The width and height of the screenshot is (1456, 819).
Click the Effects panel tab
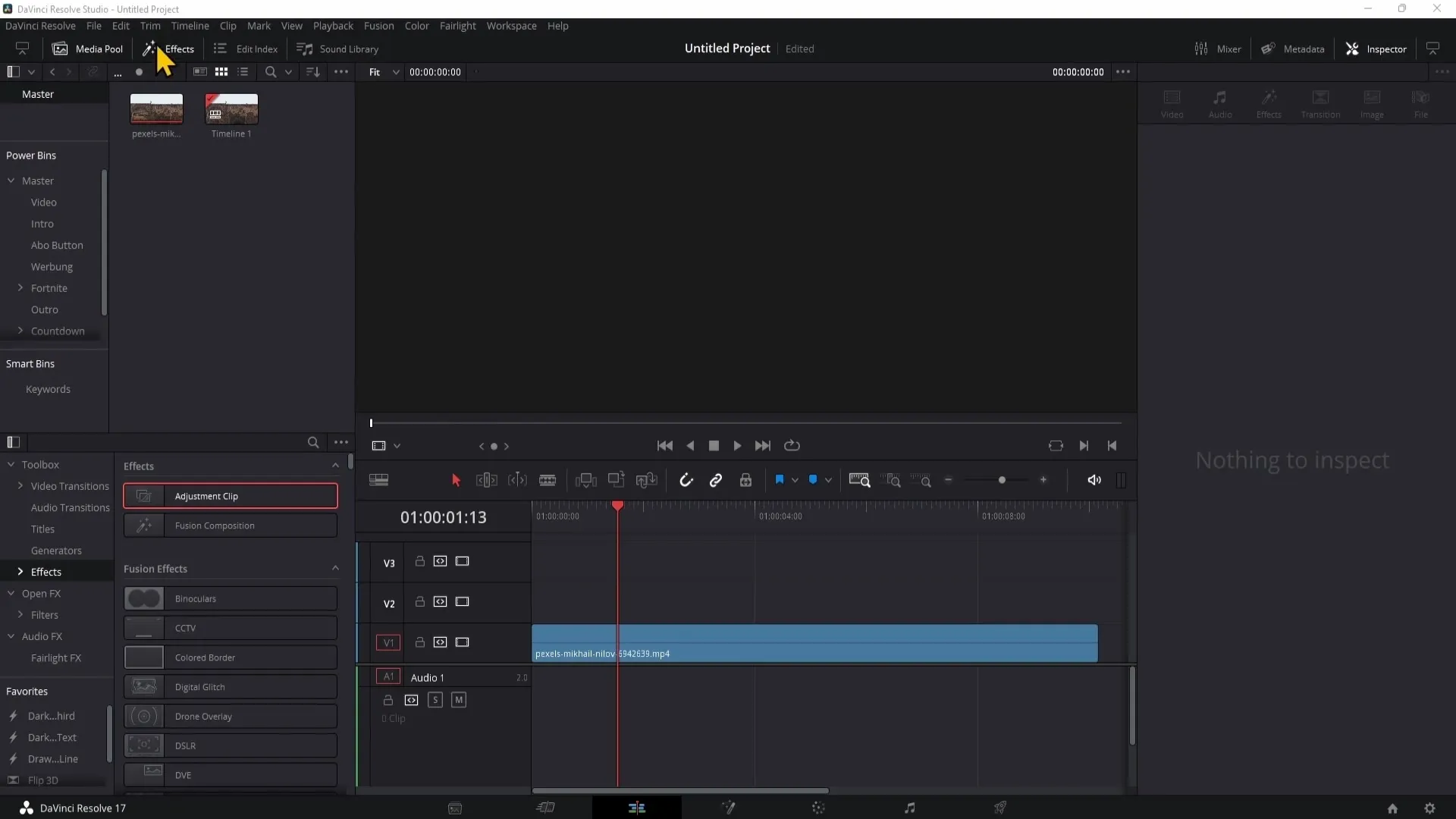178,48
